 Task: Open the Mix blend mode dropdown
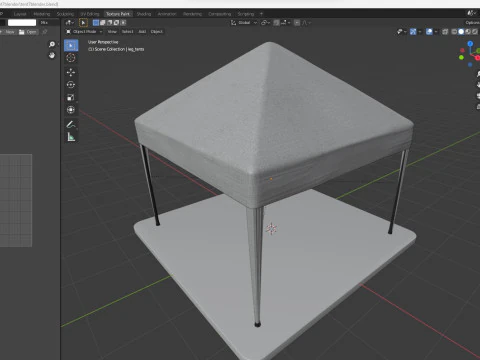pyautogui.click(x=49, y=23)
